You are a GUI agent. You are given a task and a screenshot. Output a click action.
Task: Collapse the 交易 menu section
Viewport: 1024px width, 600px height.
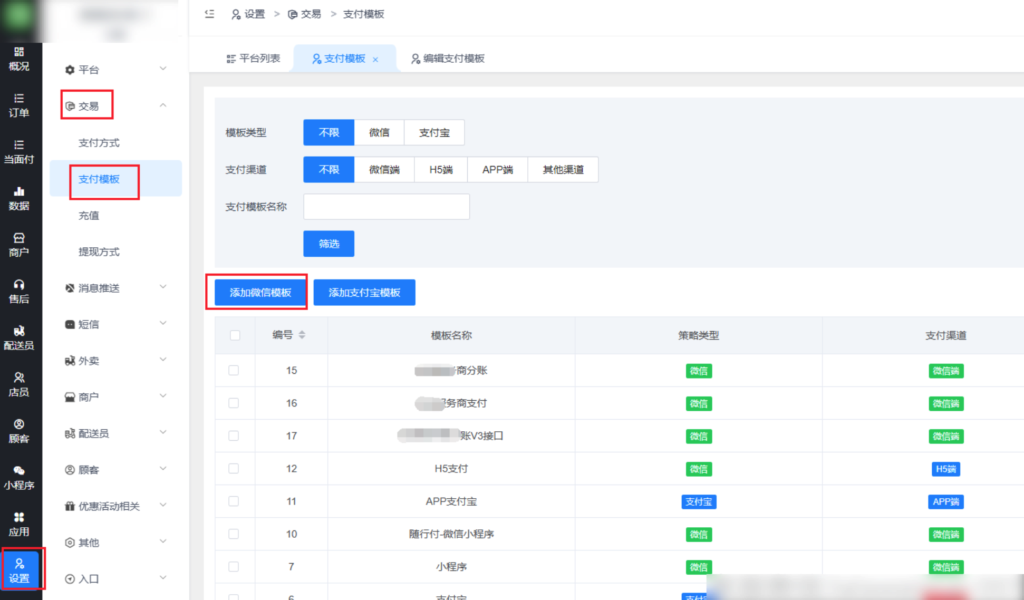coord(90,105)
